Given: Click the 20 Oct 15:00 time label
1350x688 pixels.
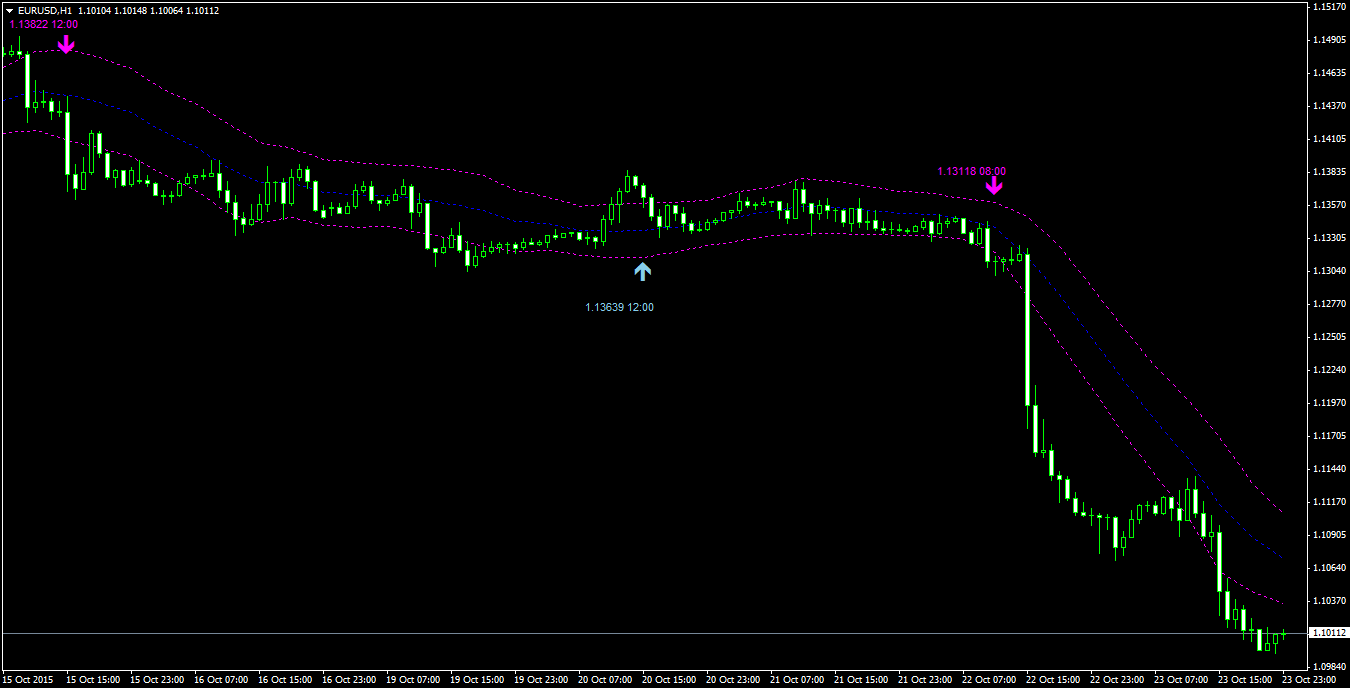Looking at the screenshot, I should [x=669, y=679].
